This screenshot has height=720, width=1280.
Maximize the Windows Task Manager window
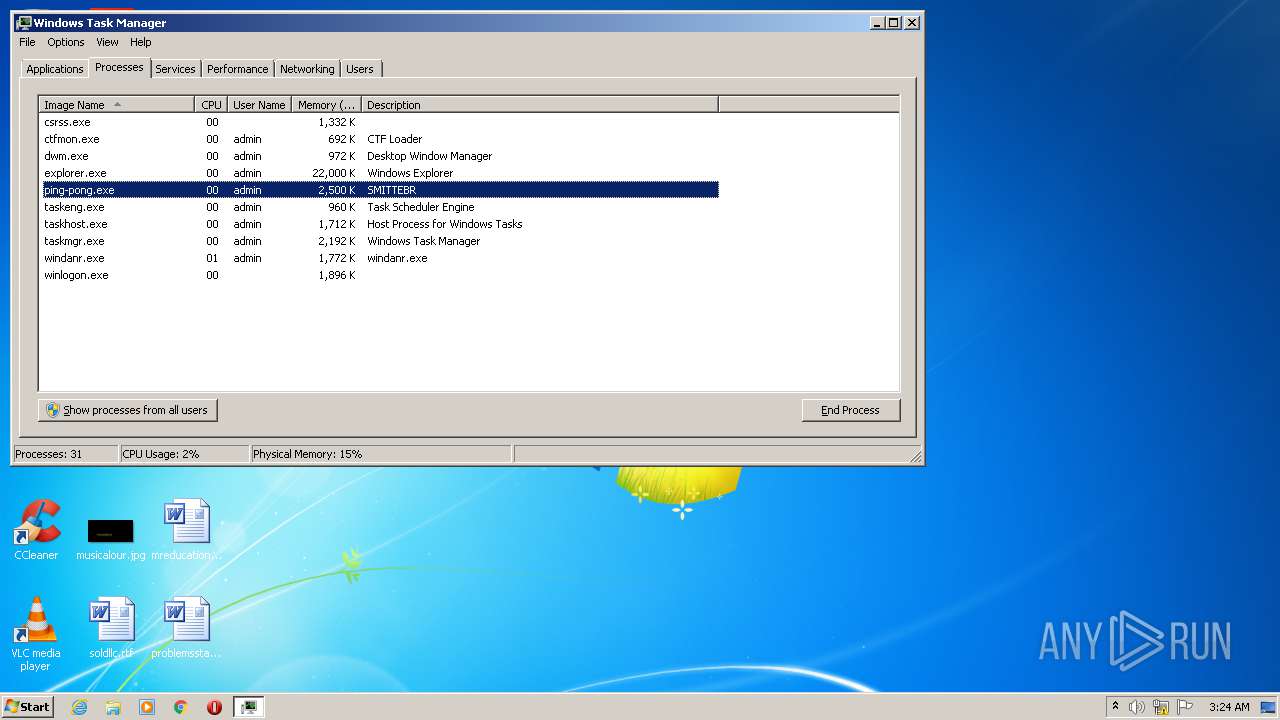pos(894,22)
